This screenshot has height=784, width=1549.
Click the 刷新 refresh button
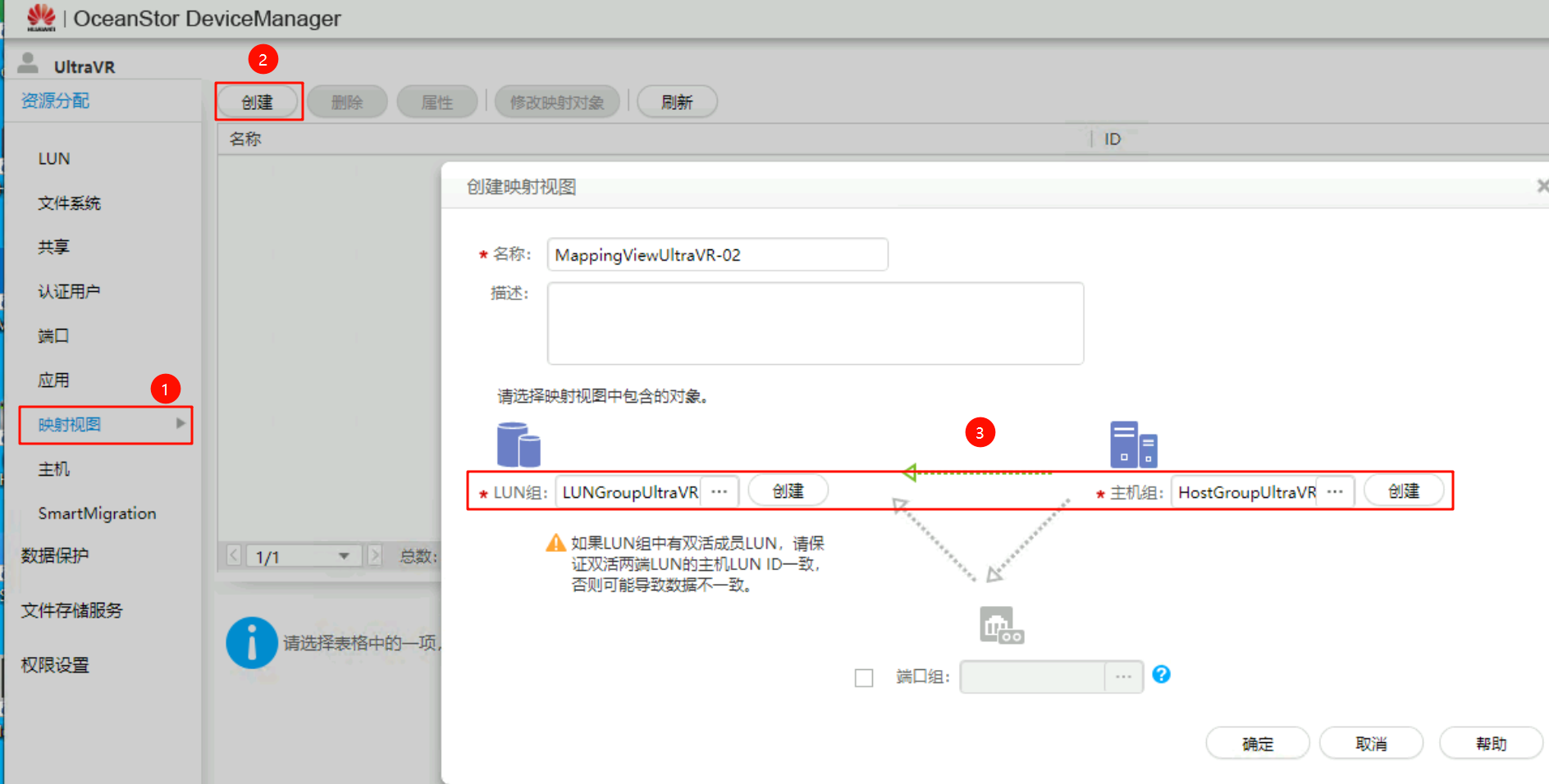[677, 101]
